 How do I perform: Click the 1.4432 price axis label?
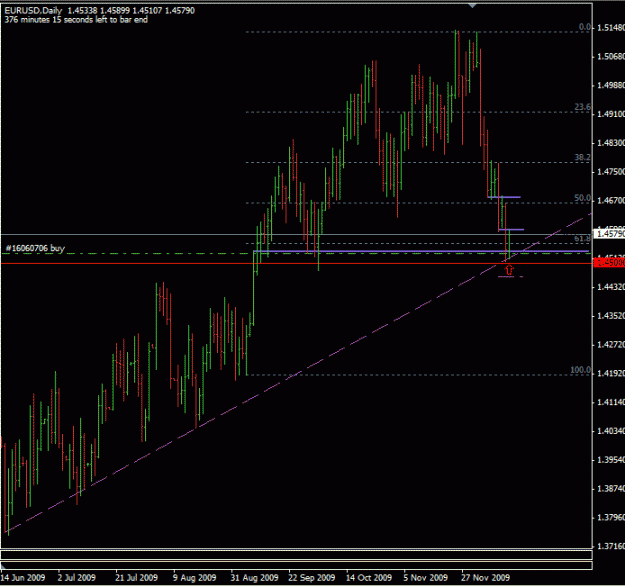[610, 287]
